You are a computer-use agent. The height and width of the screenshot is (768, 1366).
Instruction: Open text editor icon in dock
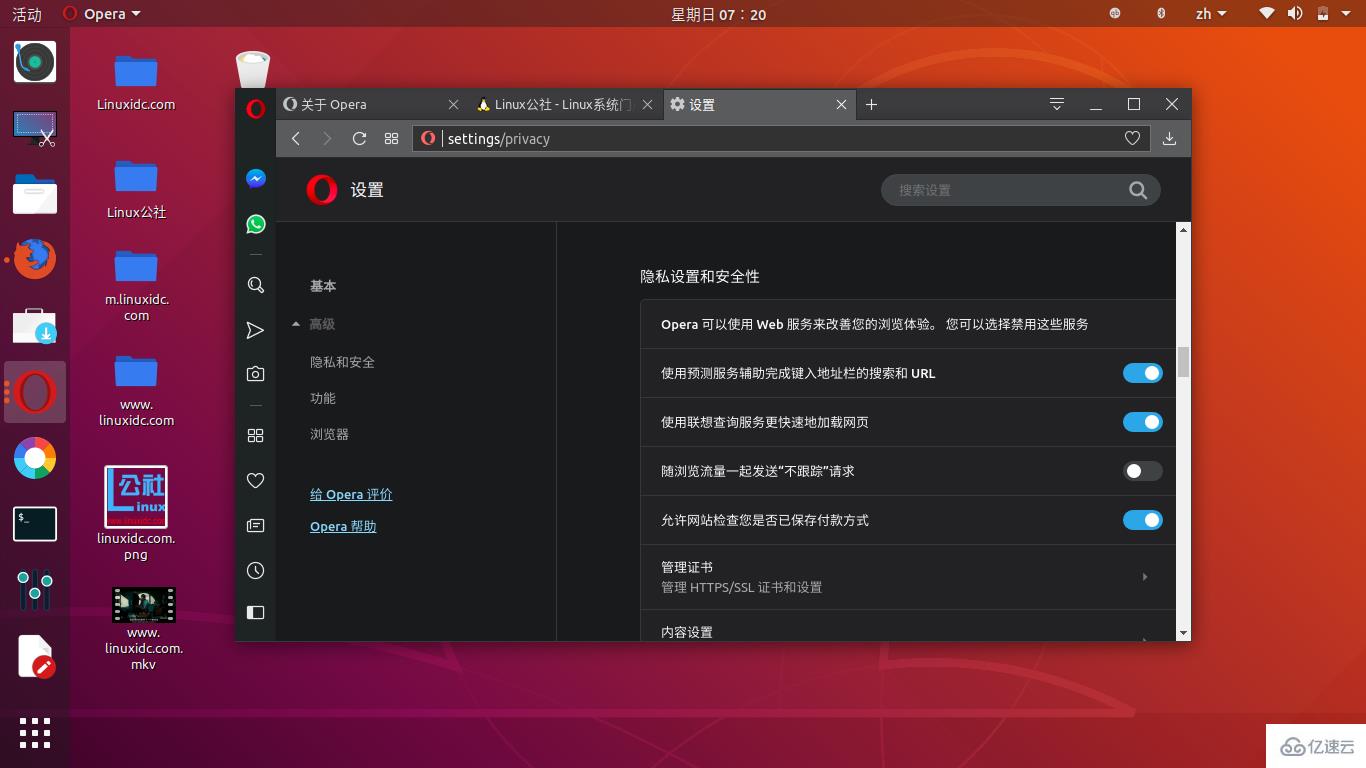[35, 657]
